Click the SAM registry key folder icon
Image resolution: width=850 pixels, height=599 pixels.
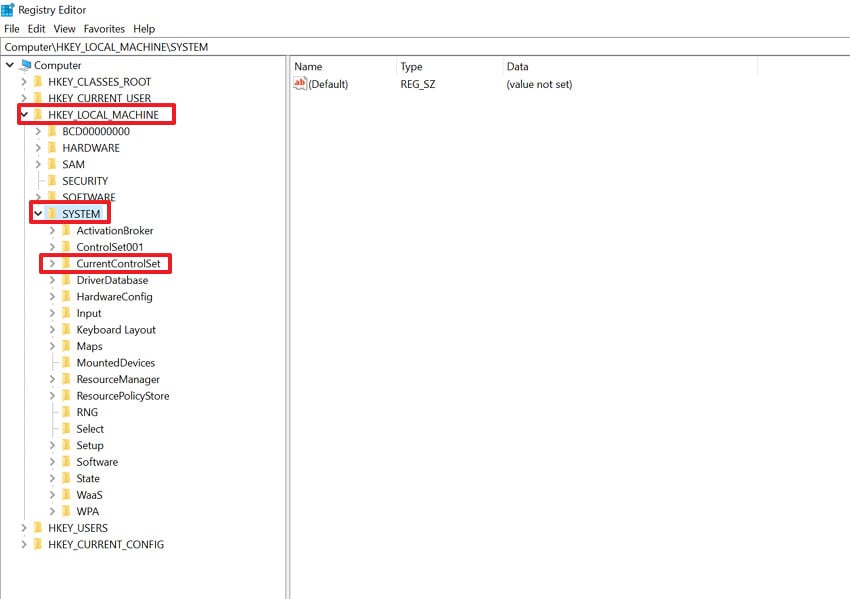(54, 164)
